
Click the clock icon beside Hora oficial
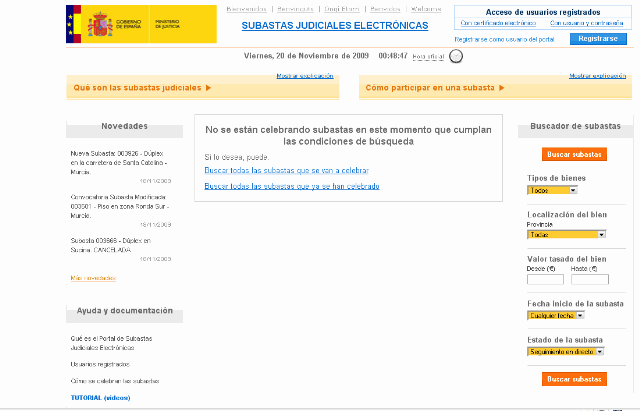(456, 56)
